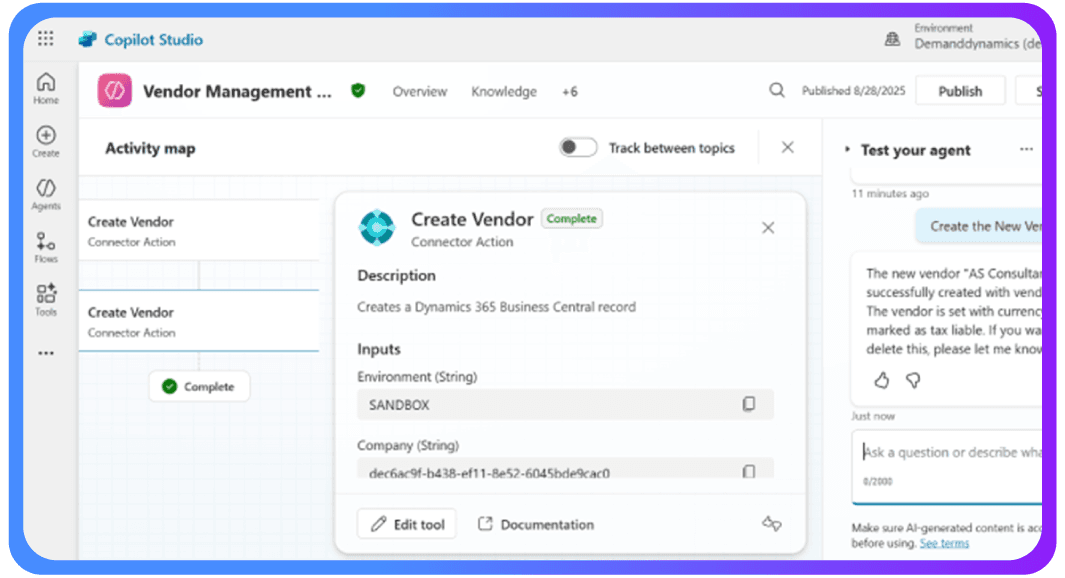Open the Environment Demanddynamics selector
The height and width of the screenshot is (578, 1065).
coord(977,37)
